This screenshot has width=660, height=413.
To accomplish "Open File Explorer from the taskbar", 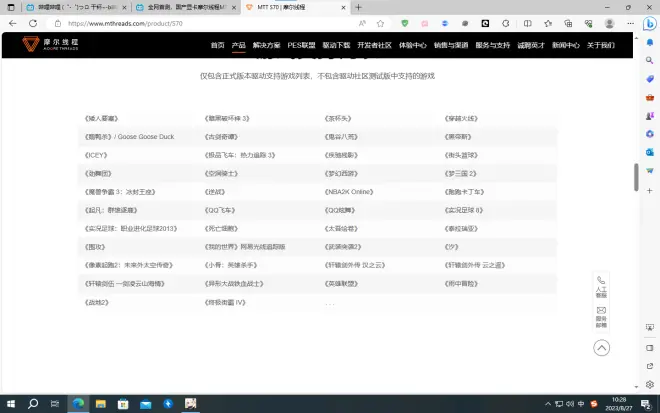I will pos(101,403).
